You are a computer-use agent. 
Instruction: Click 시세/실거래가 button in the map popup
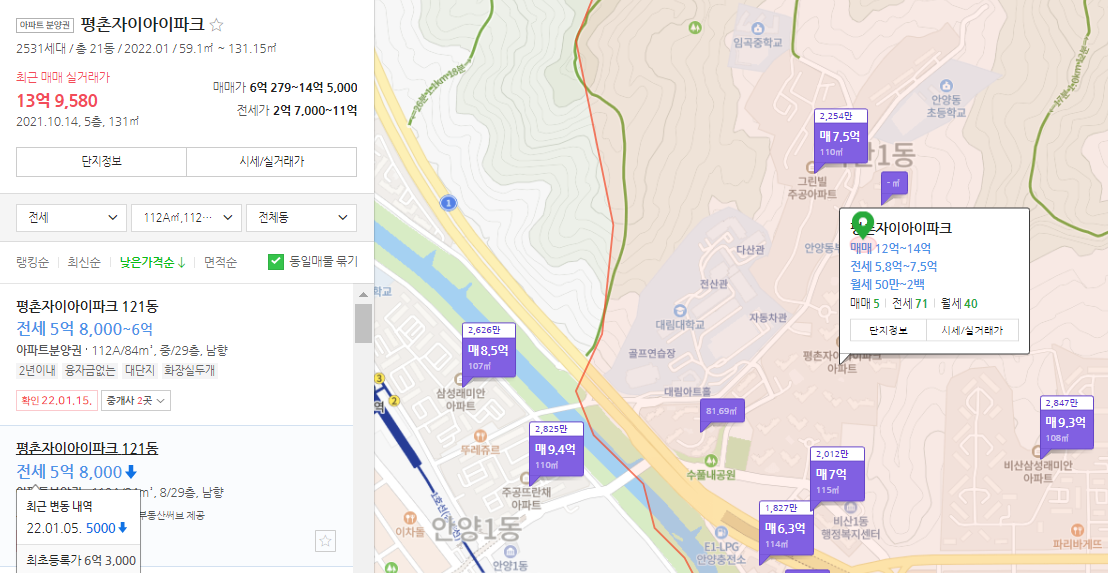click(972, 330)
